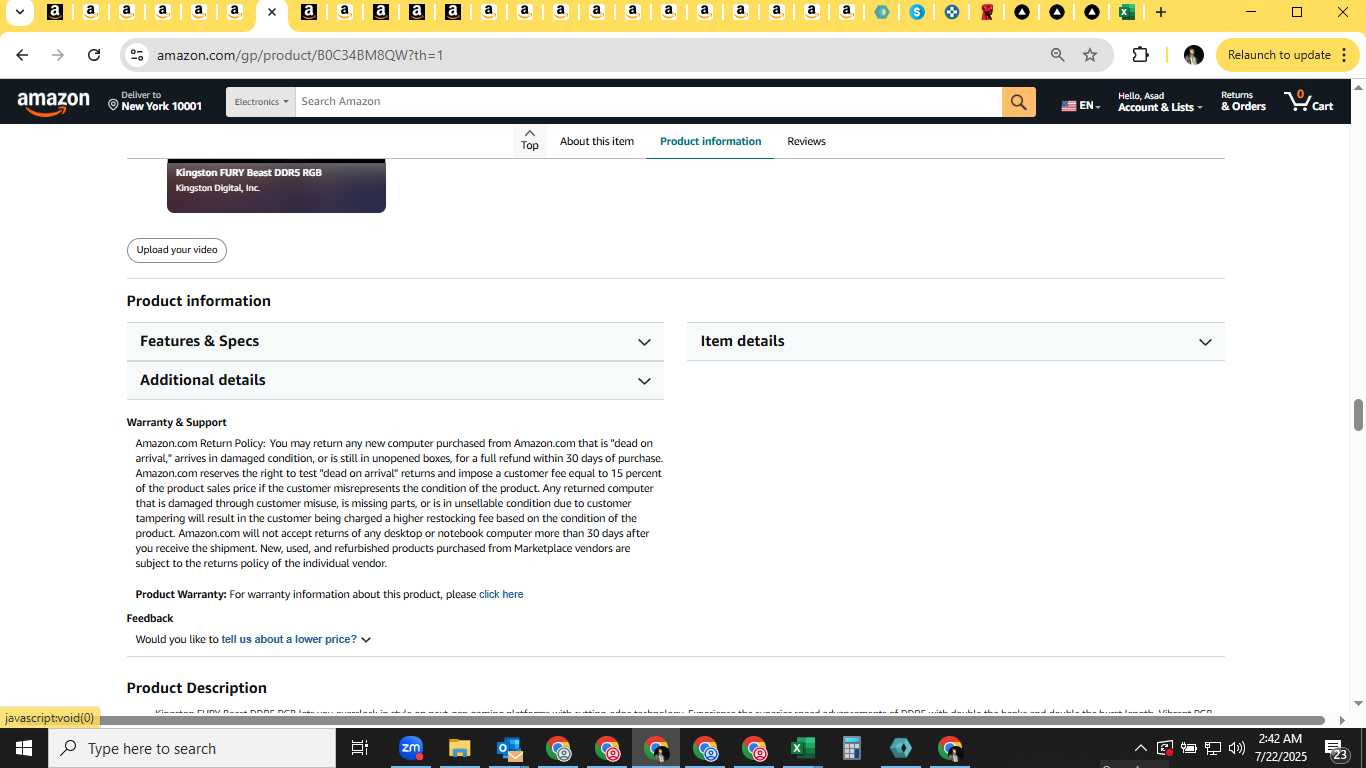Expand the Additional details section
Image resolution: width=1366 pixels, height=768 pixels.
tap(395, 380)
